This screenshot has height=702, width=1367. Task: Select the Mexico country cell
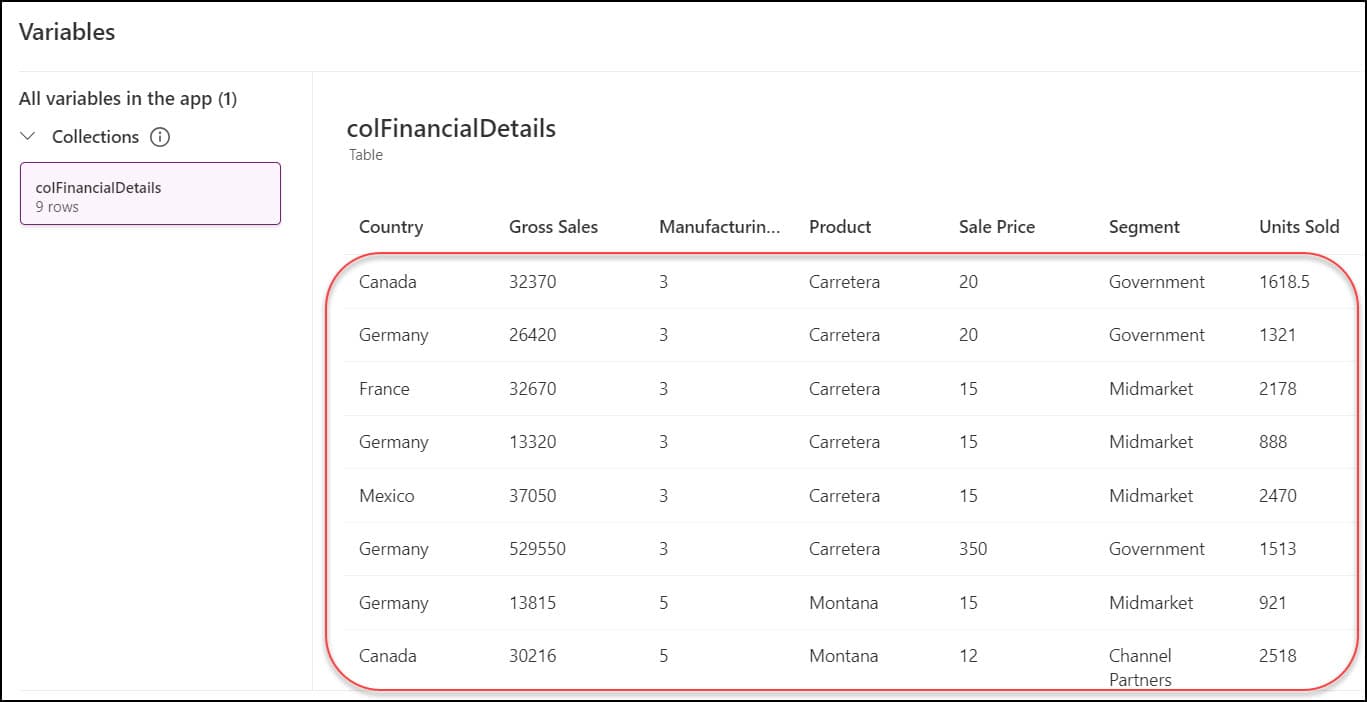[x=387, y=496]
